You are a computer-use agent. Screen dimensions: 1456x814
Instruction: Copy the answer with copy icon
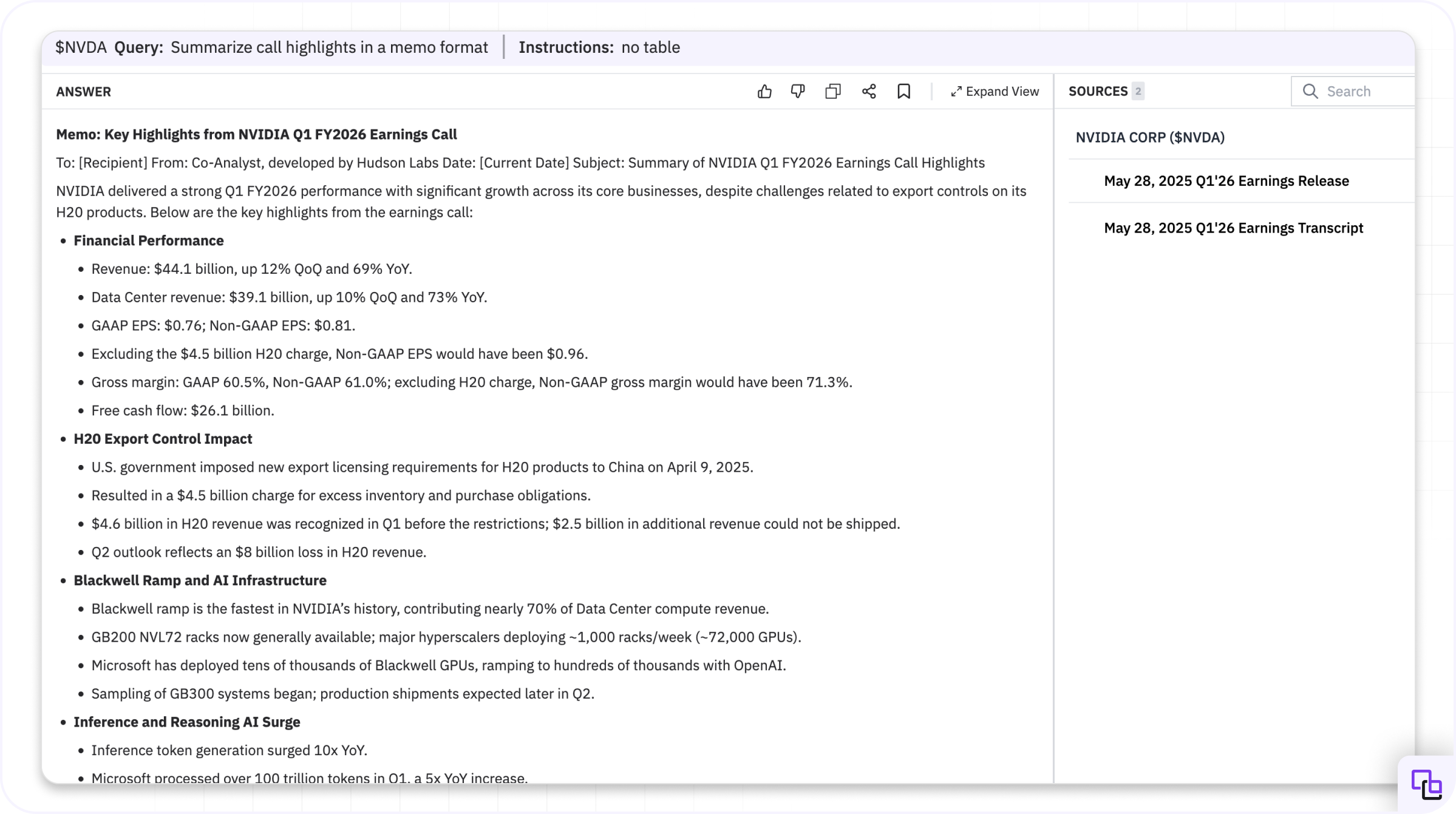[x=833, y=92]
